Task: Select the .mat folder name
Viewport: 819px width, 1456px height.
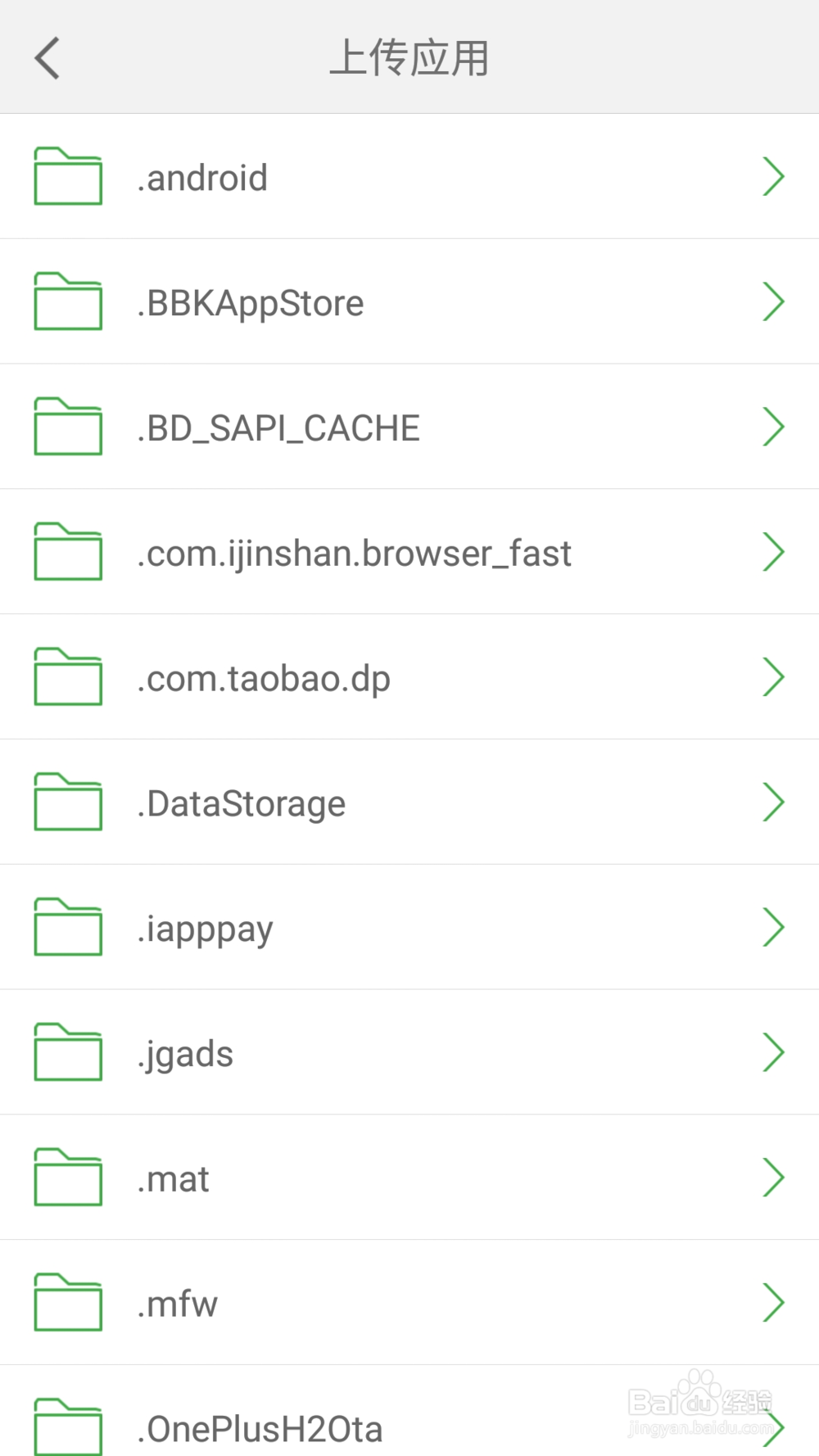Action: point(174,1179)
